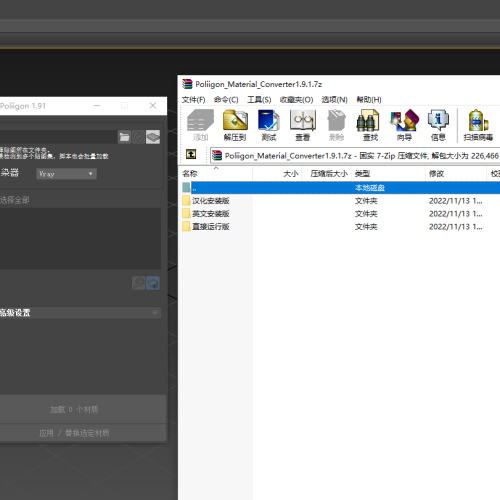Show archive 信息 info icon

click(438, 125)
